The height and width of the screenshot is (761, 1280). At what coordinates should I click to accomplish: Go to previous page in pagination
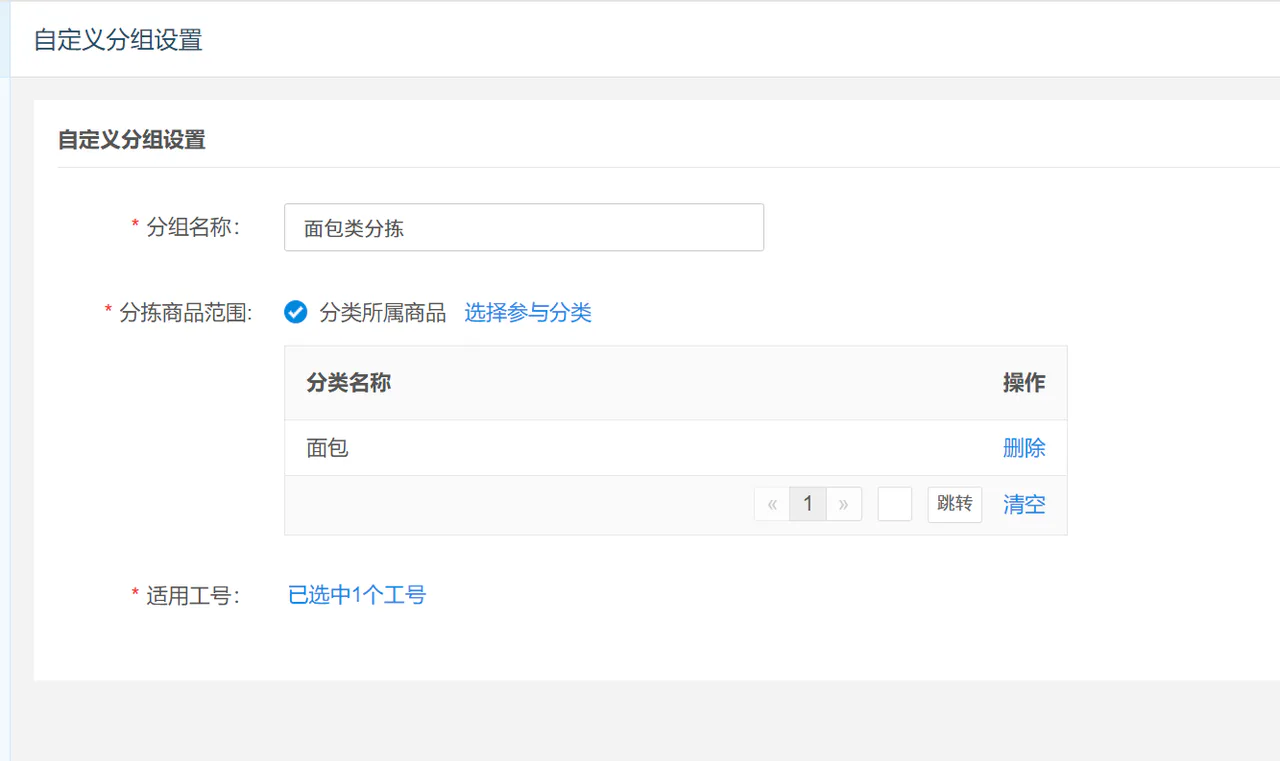click(x=772, y=505)
